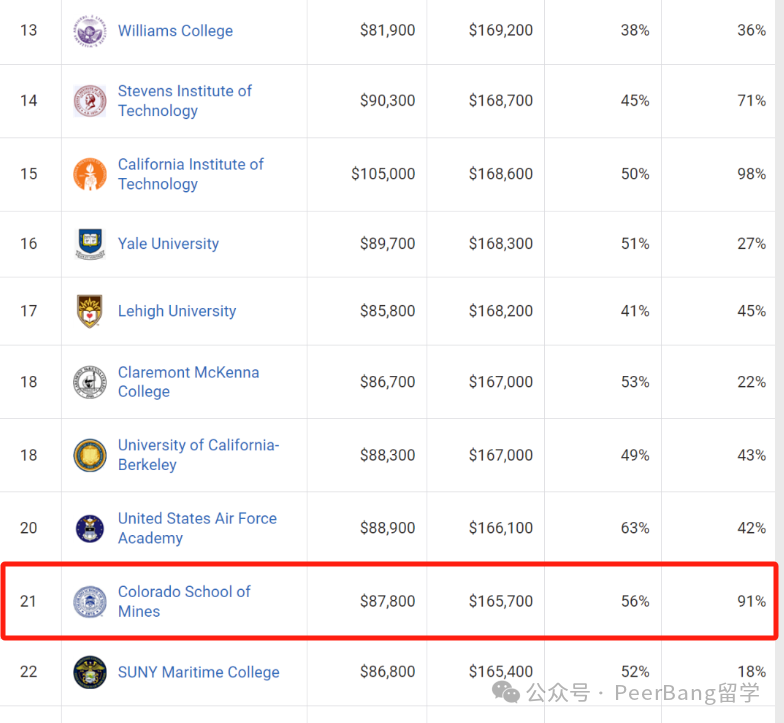This screenshot has height=723, width=784.
Task: Follow the Yale University link
Action: click(168, 244)
